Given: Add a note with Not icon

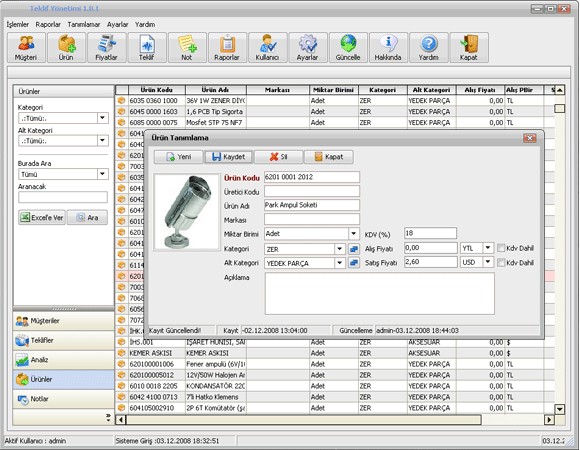Looking at the screenshot, I should pos(187,47).
